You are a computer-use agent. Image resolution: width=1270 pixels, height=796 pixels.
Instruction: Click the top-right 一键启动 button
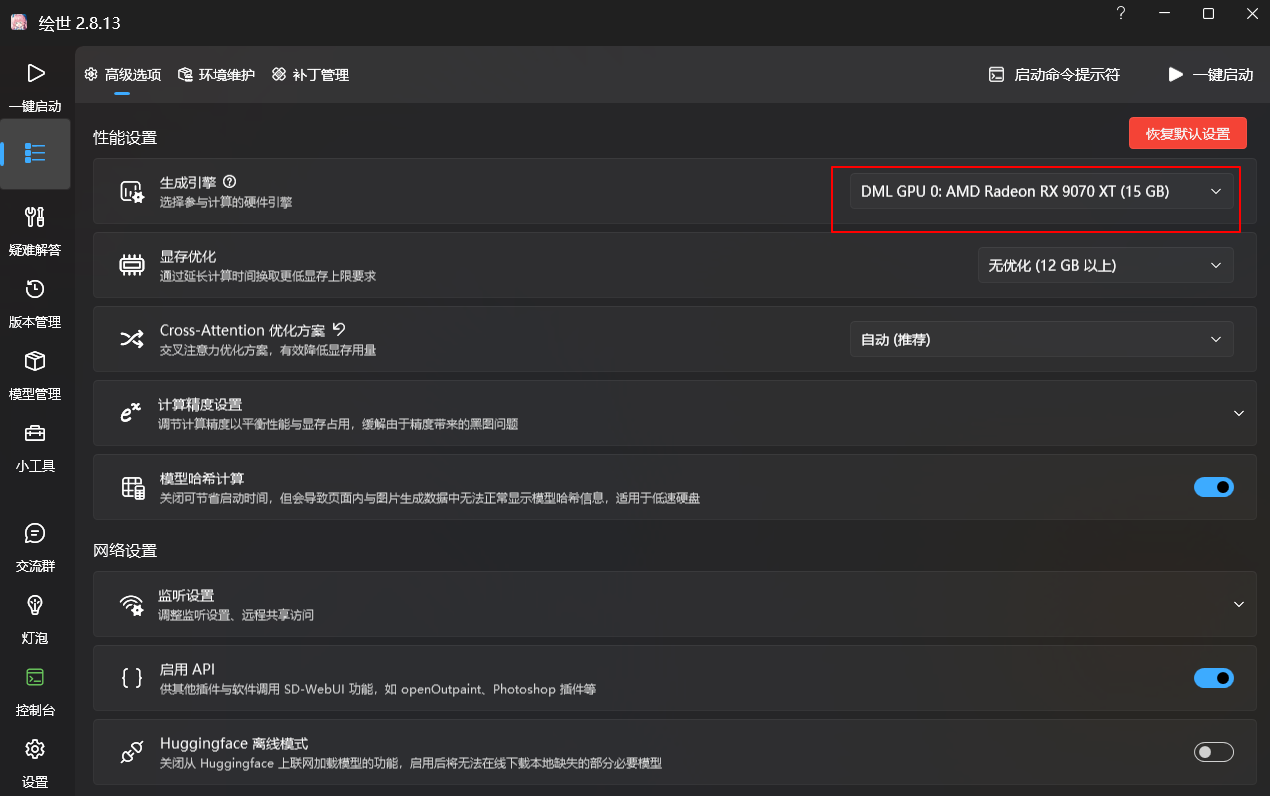click(x=1210, y=75)
